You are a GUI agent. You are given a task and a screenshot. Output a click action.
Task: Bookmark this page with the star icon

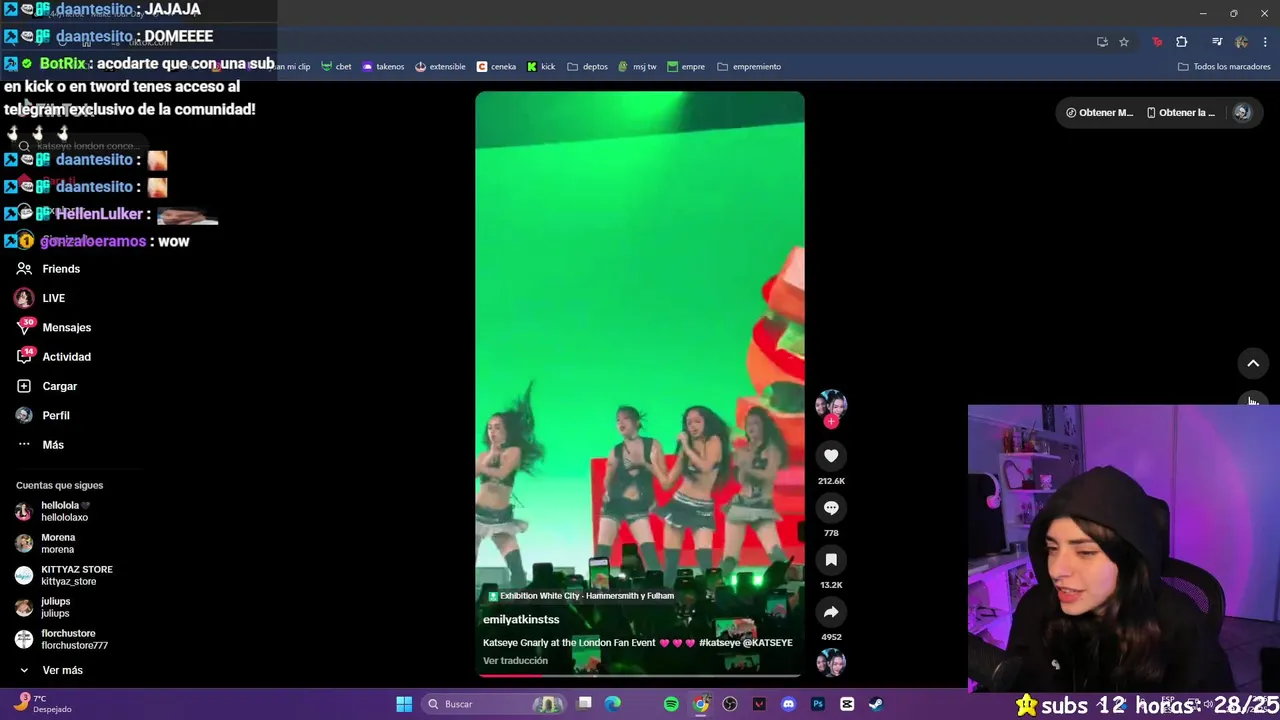point(1124,42)
